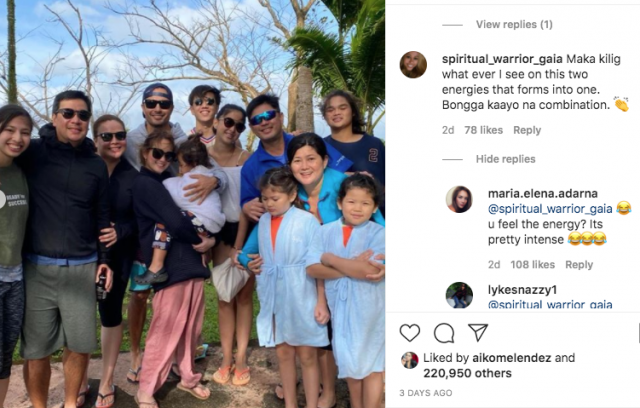640x408 pixels.
Task: Like the post with the heart icon
Action: (x=410, y=333)
